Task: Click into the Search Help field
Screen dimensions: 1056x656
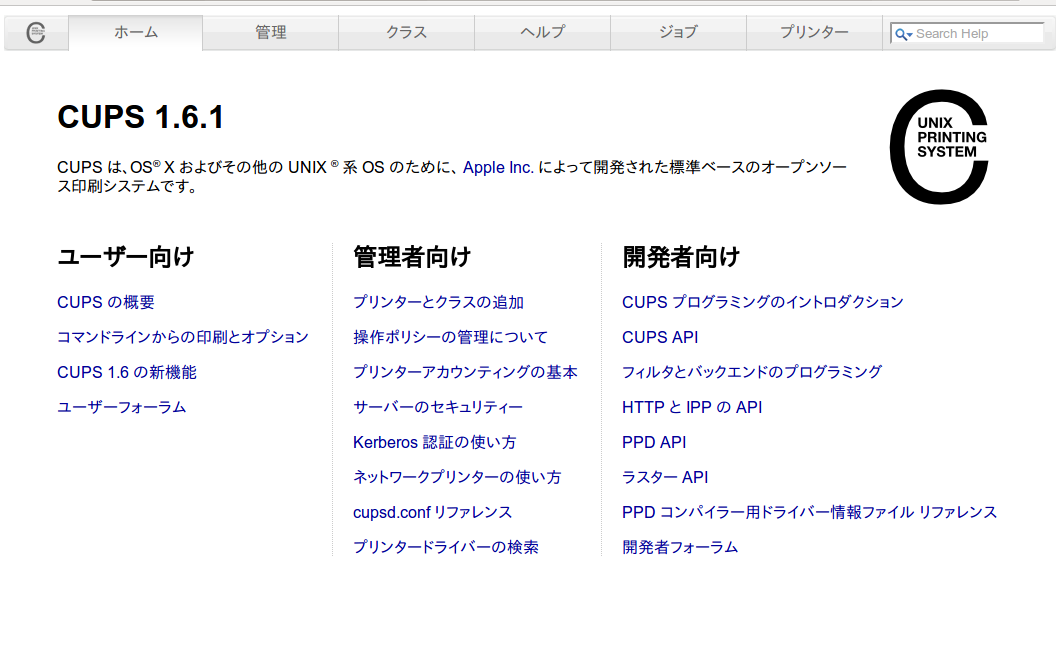Action: [x=977, y=34]
